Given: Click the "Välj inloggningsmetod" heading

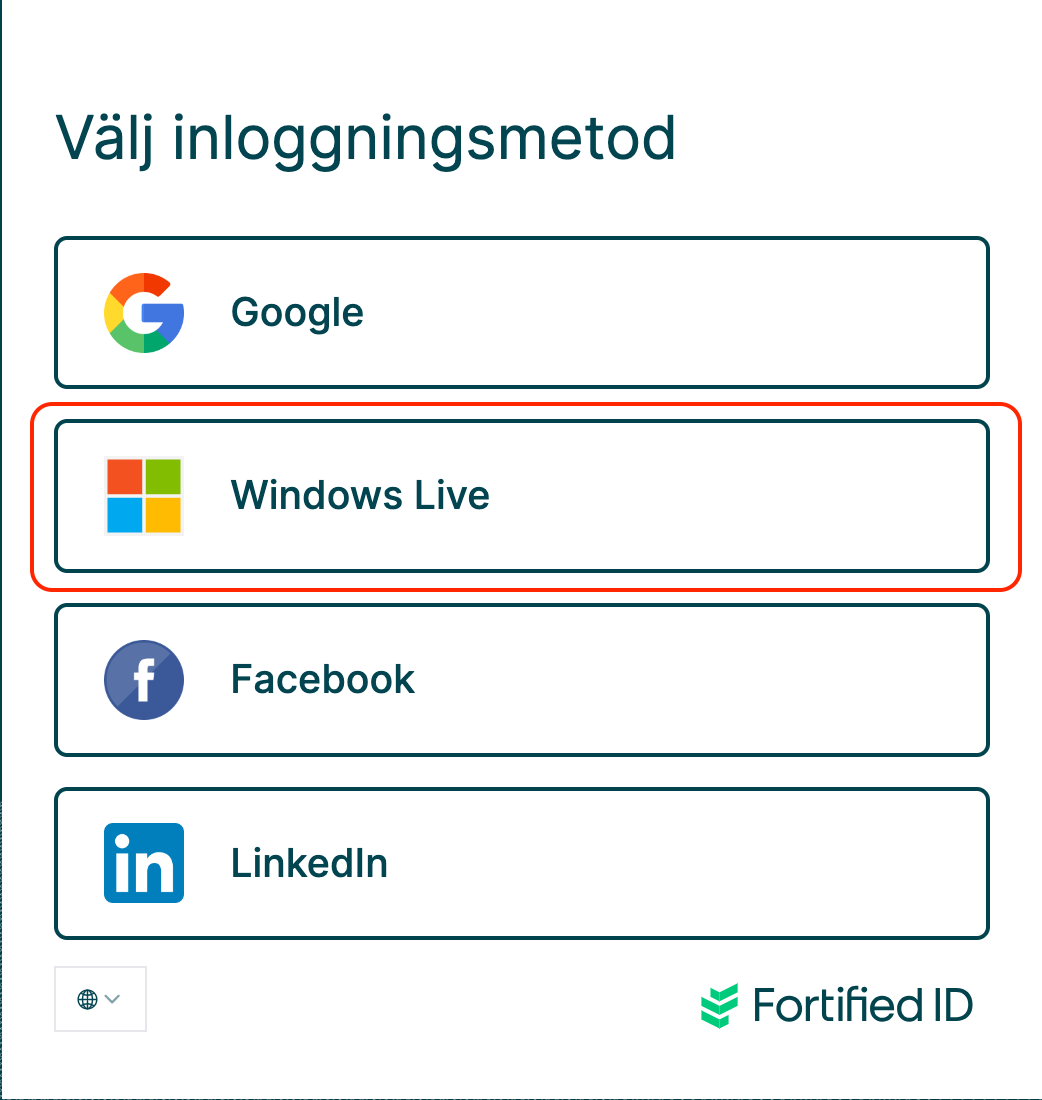Looking at the screenshot, I should 365,138.
